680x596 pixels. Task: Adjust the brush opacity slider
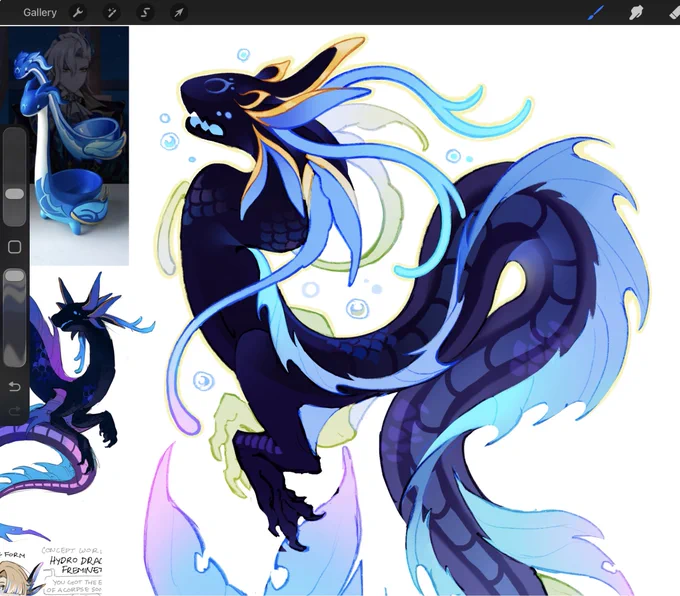click(x=14, y=318)
